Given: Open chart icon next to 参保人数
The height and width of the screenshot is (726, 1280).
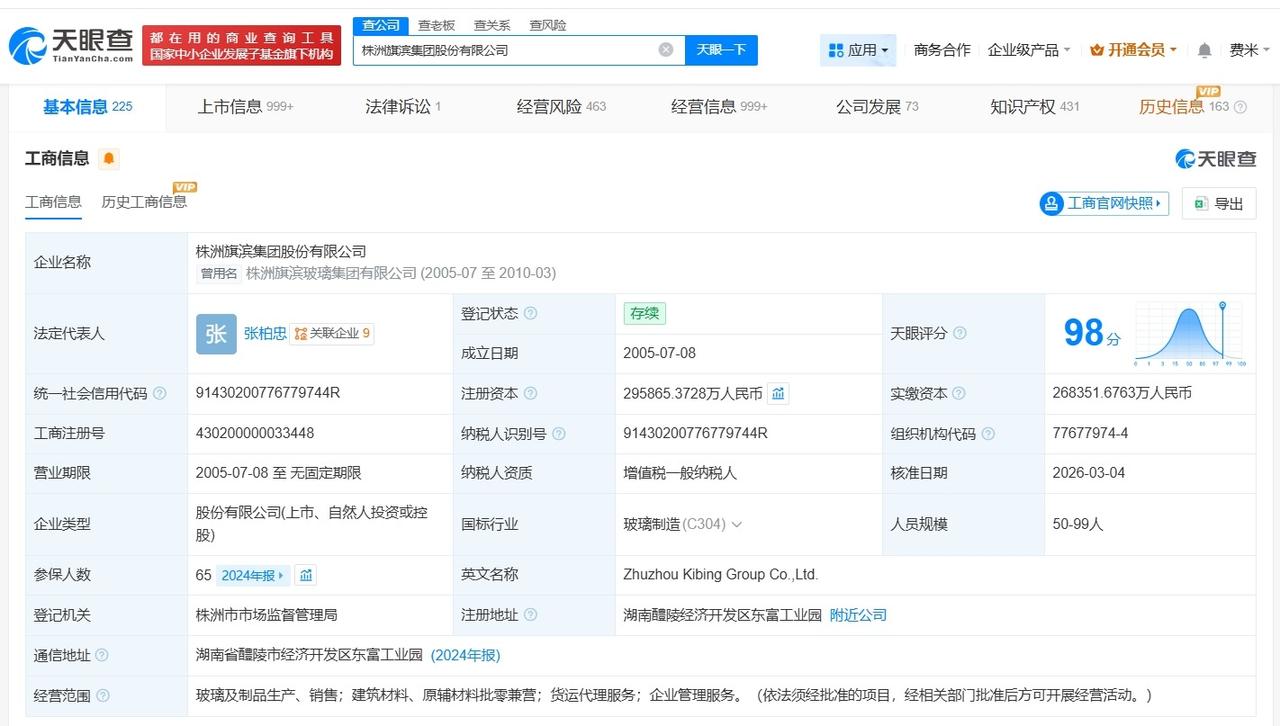Looking at the screenshot, I should click(306, 575).
